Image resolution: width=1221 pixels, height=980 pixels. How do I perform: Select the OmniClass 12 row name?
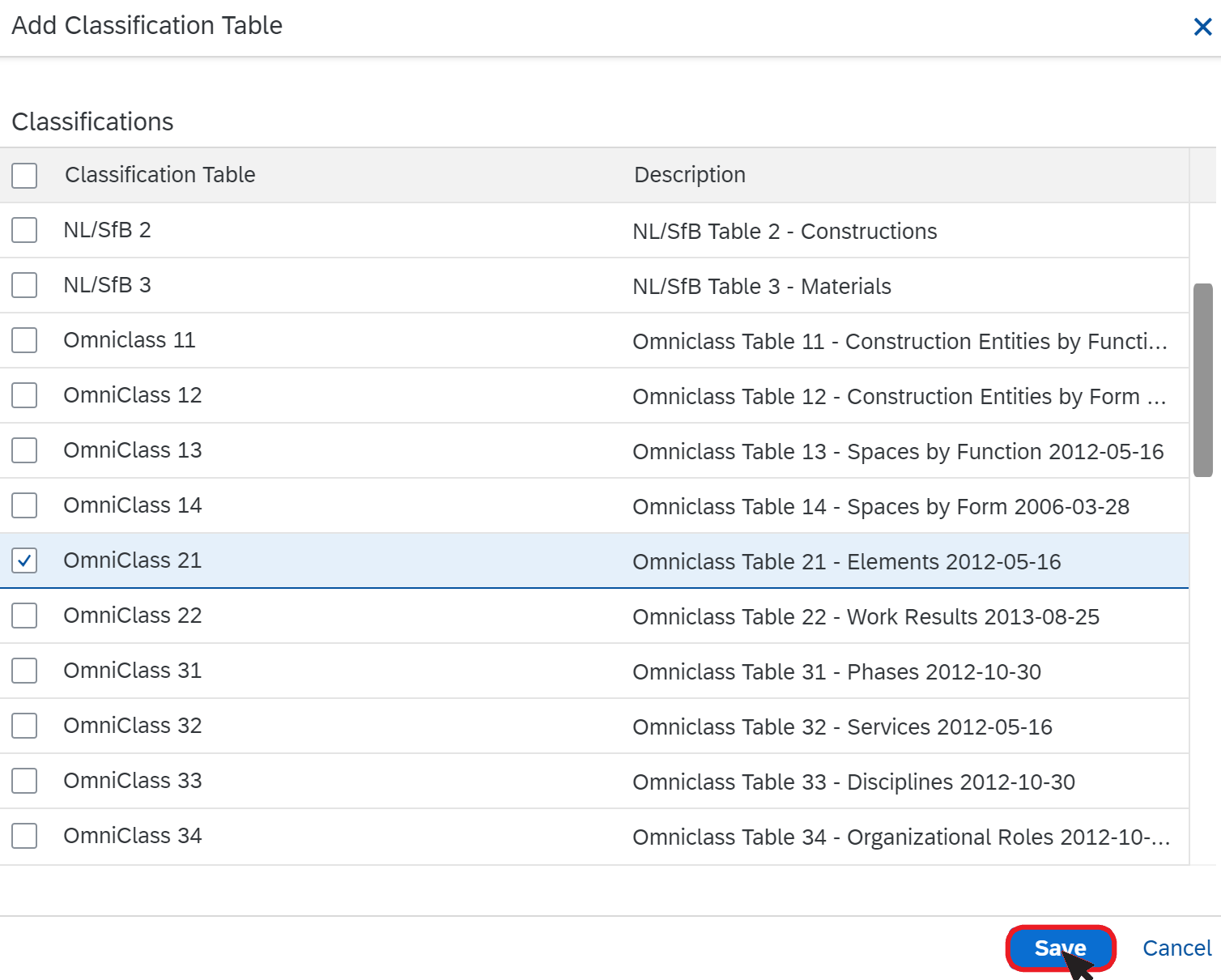pyautogui.click(x=133, y=395)
